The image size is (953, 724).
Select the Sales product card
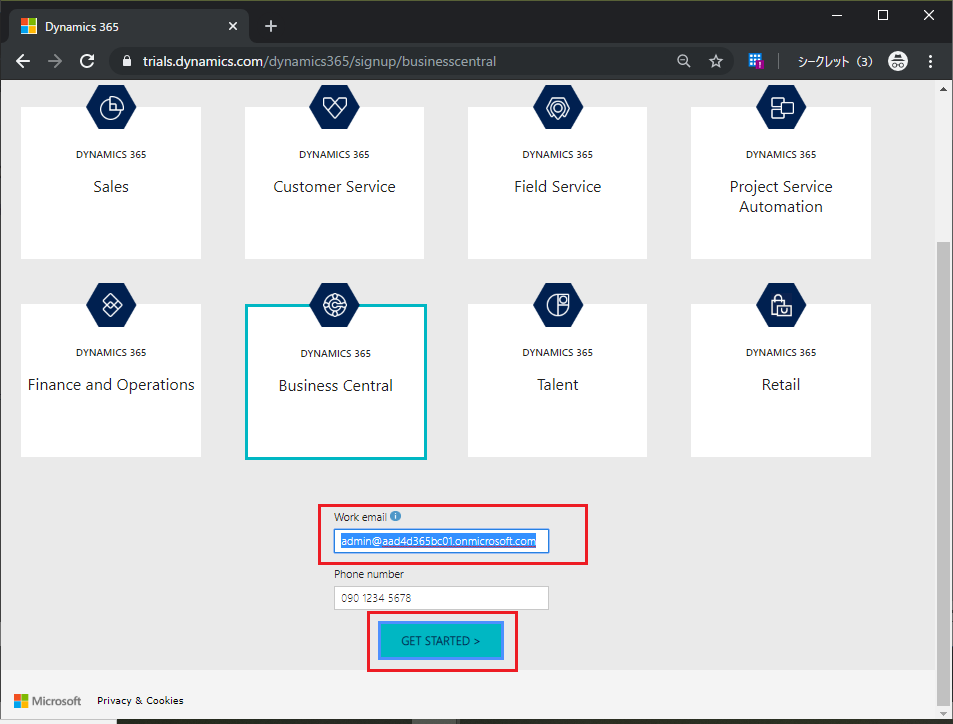pyautogui.click(x=111, y=183)
